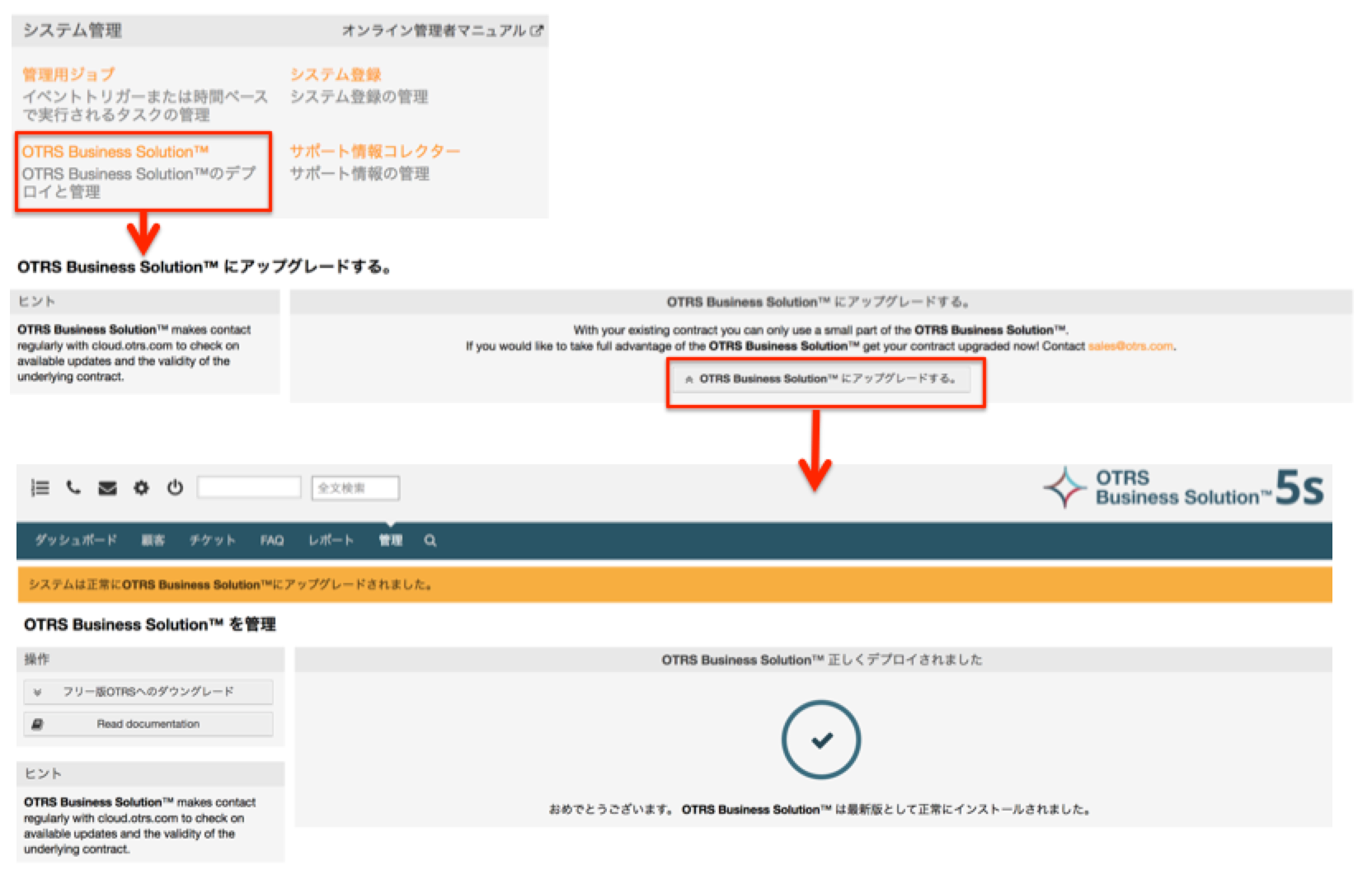This screenshot has width=1372, height=879.
Task: Open preferences via the gear icon
Action: pos(141,487)
